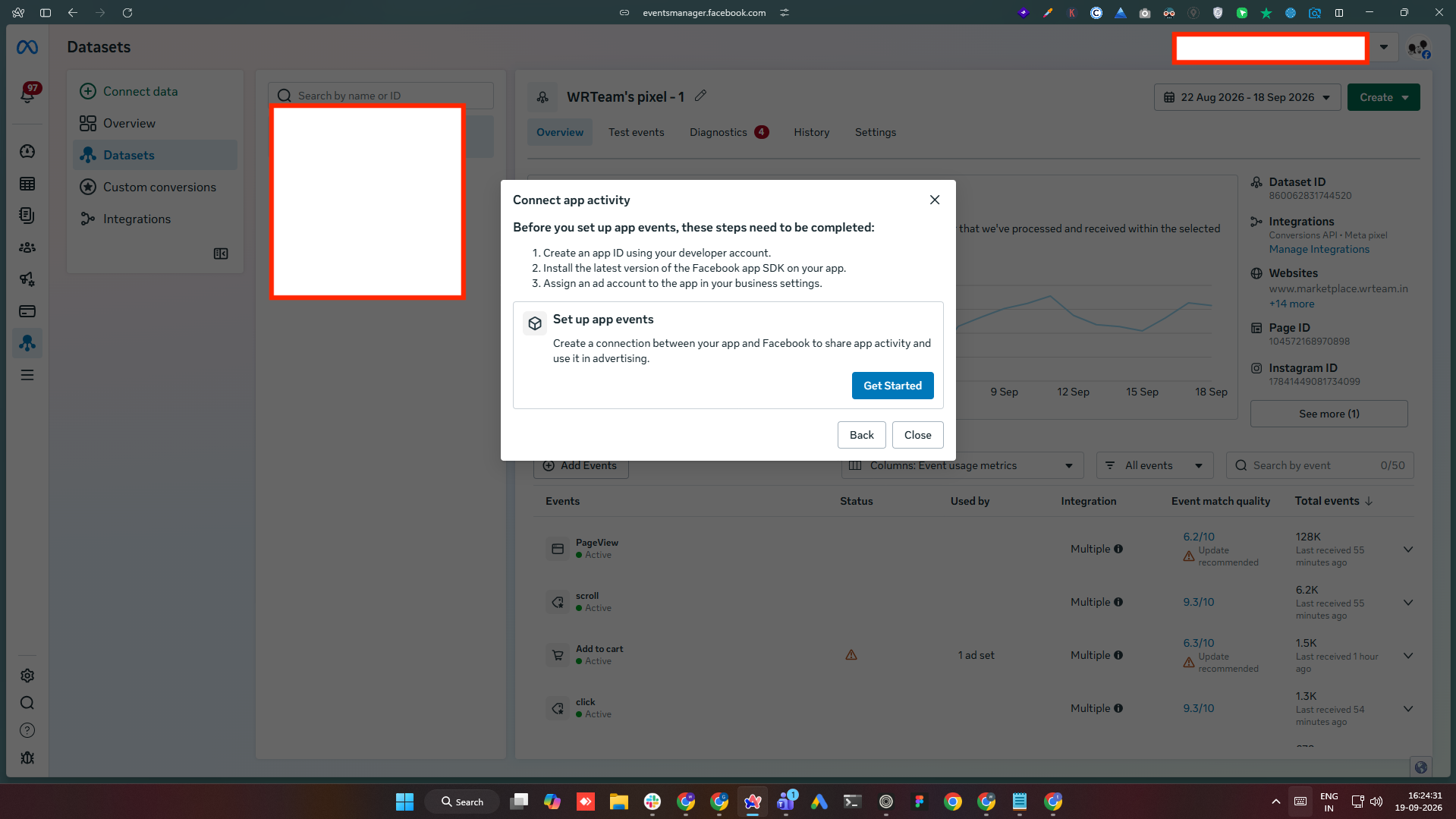Open the all tools hamburger menu
Screen dimensions: 1456x819
(x=27, y=375)
